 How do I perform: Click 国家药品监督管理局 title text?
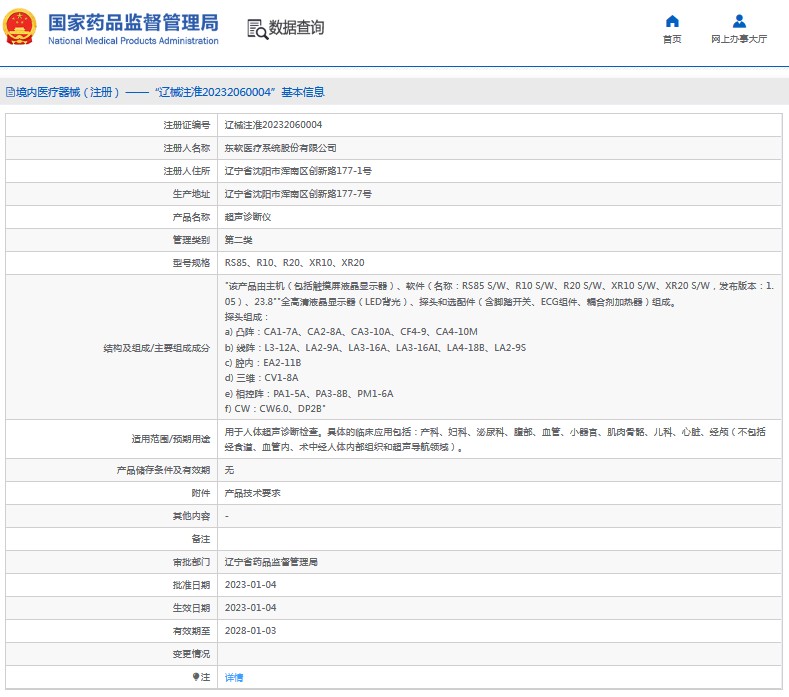point(133,23)
